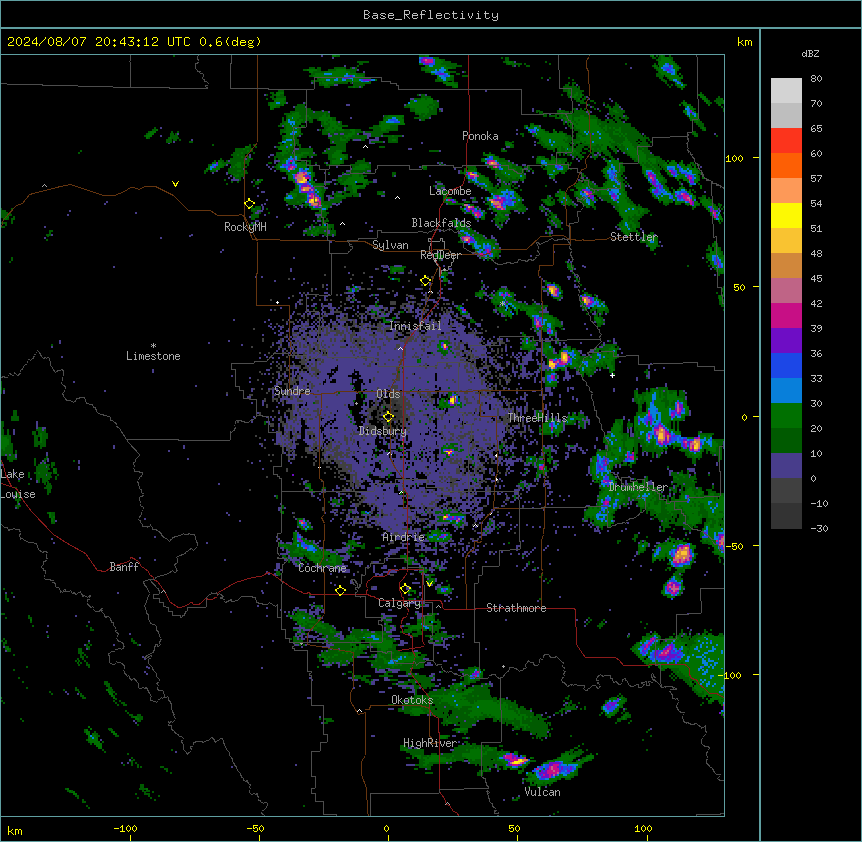This screenshot has height=842, width=862.
Task: Click the Blackfalds label
Action: coord(441,223)
